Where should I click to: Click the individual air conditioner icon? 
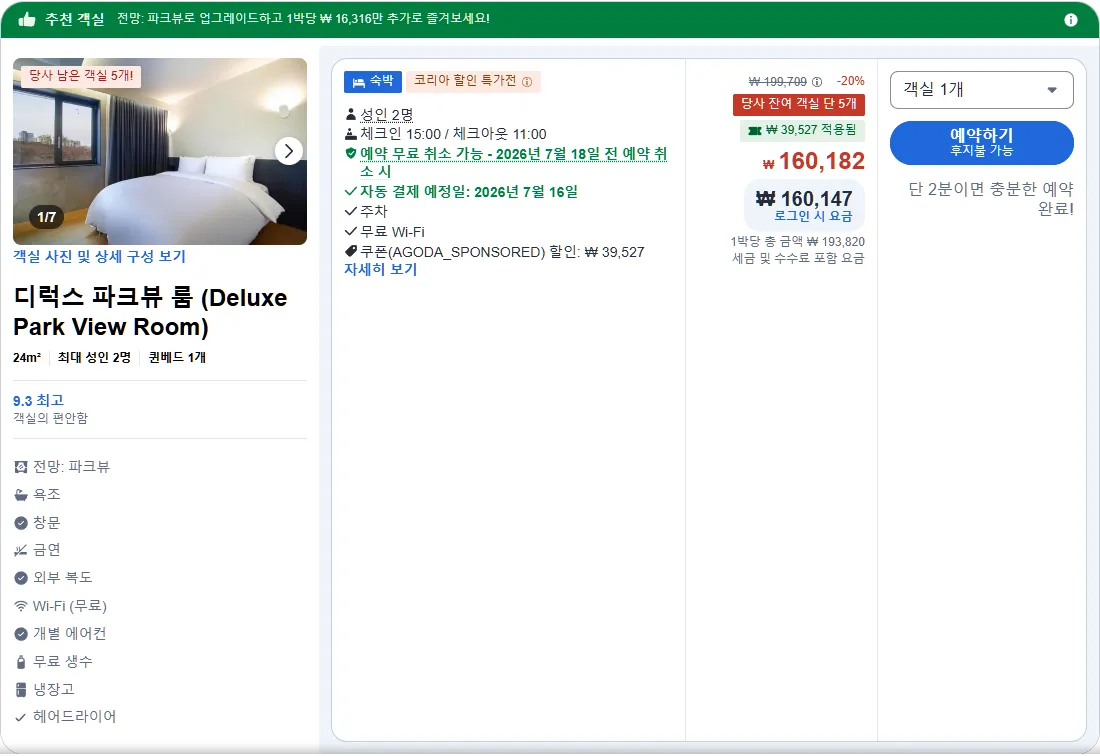(21, 634)
